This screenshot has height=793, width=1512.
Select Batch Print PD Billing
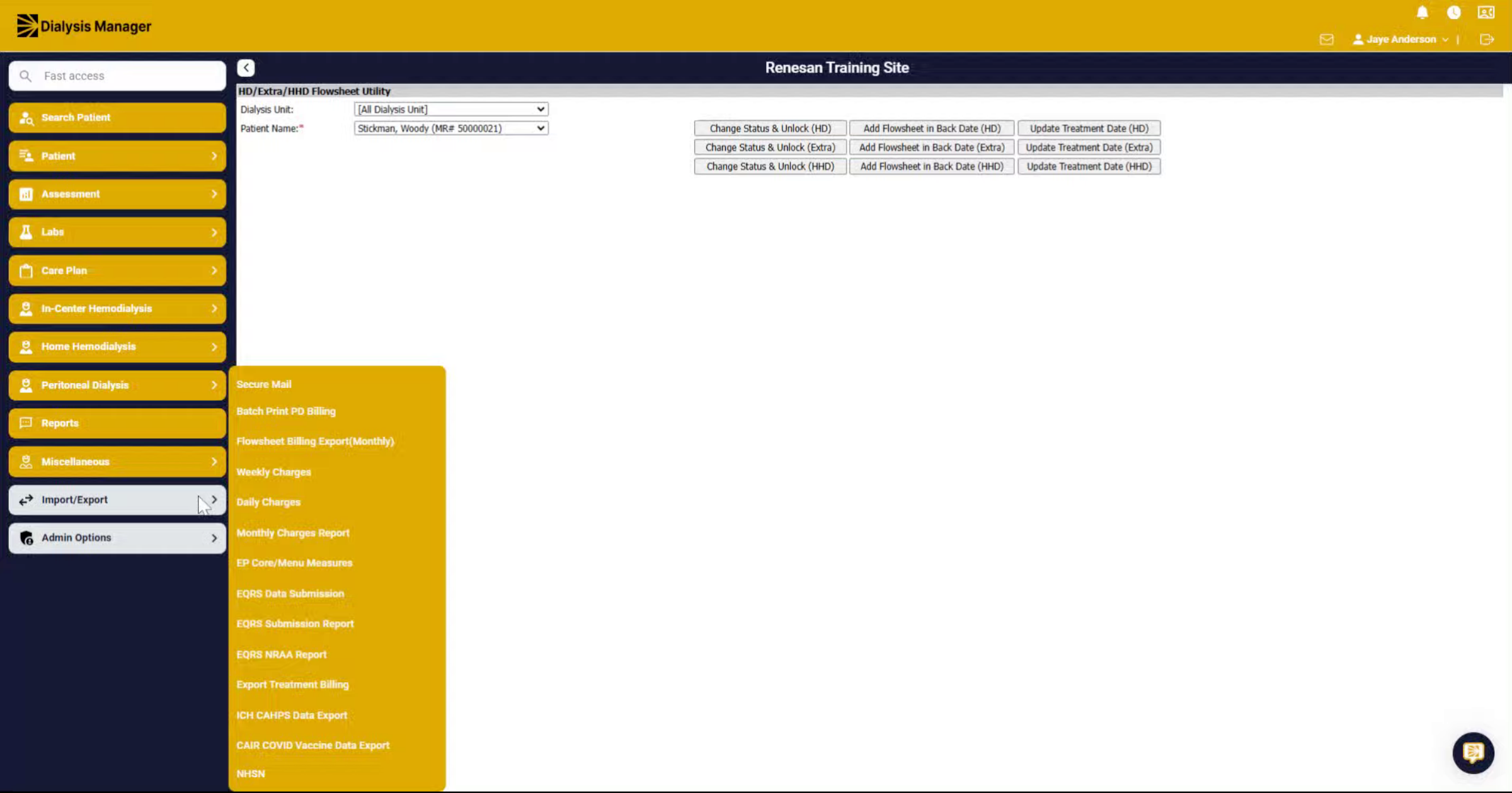(286, 411)
